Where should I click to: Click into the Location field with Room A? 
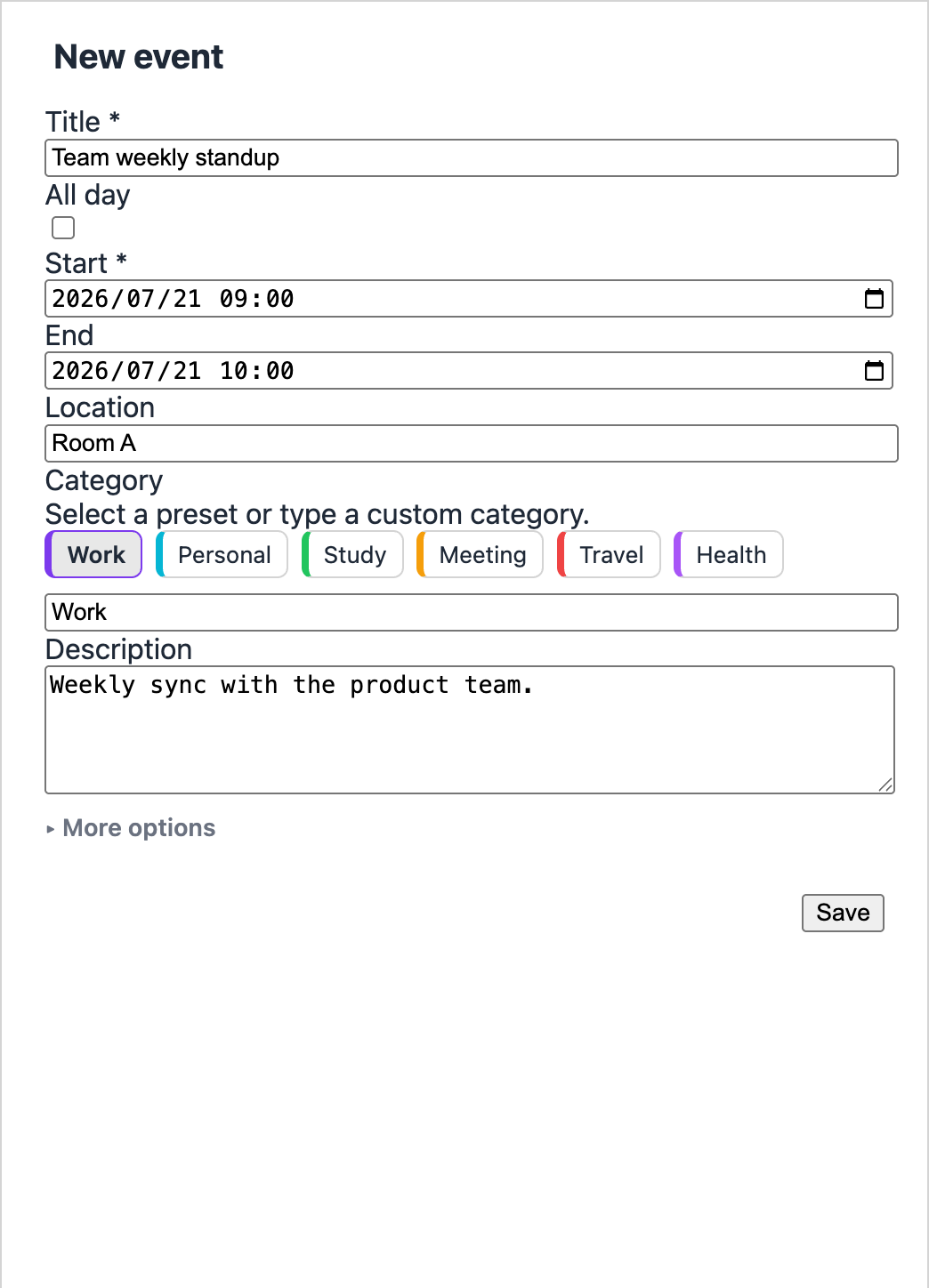click(x=472, y=444)
